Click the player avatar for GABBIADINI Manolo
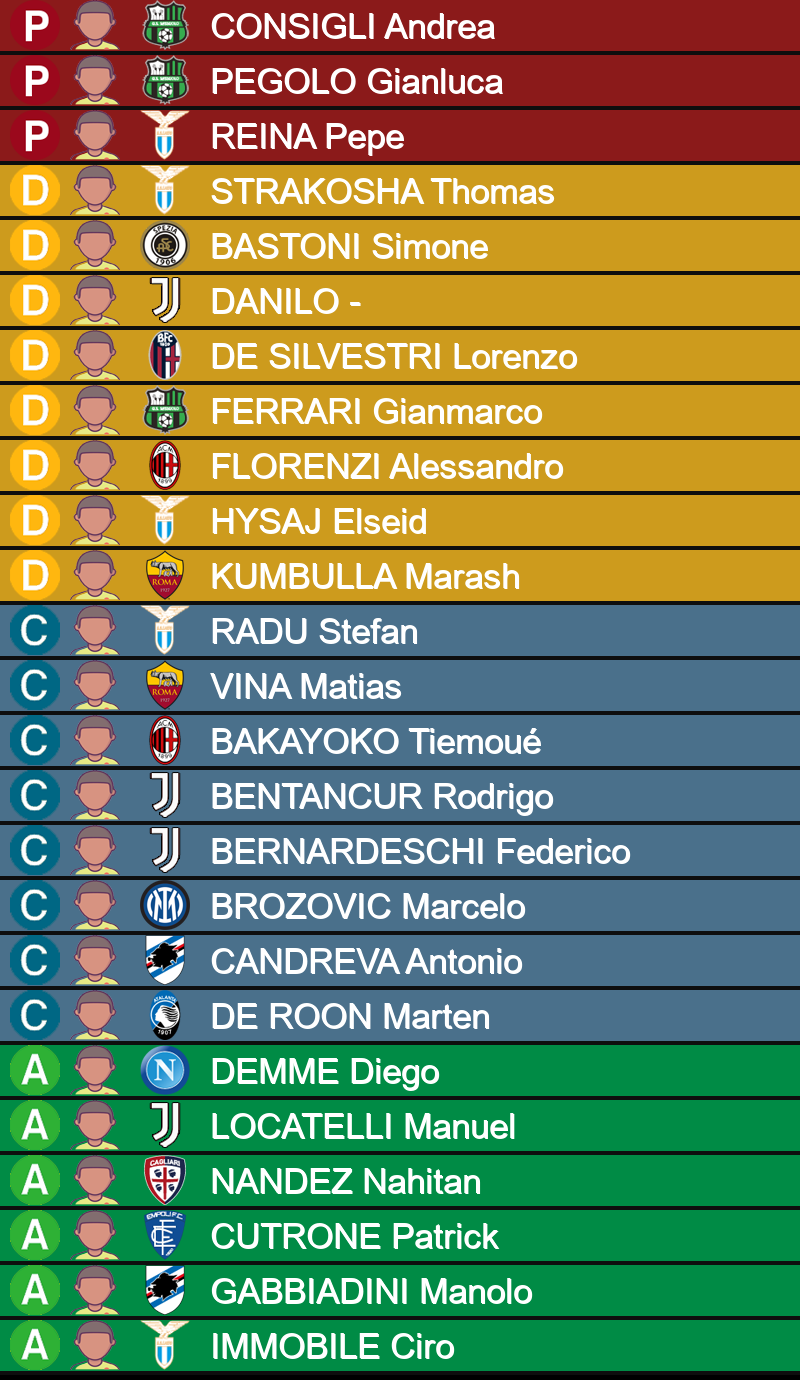Image resolution: width=800 pixels, height=1380 pixels. tap(95, 1291)
